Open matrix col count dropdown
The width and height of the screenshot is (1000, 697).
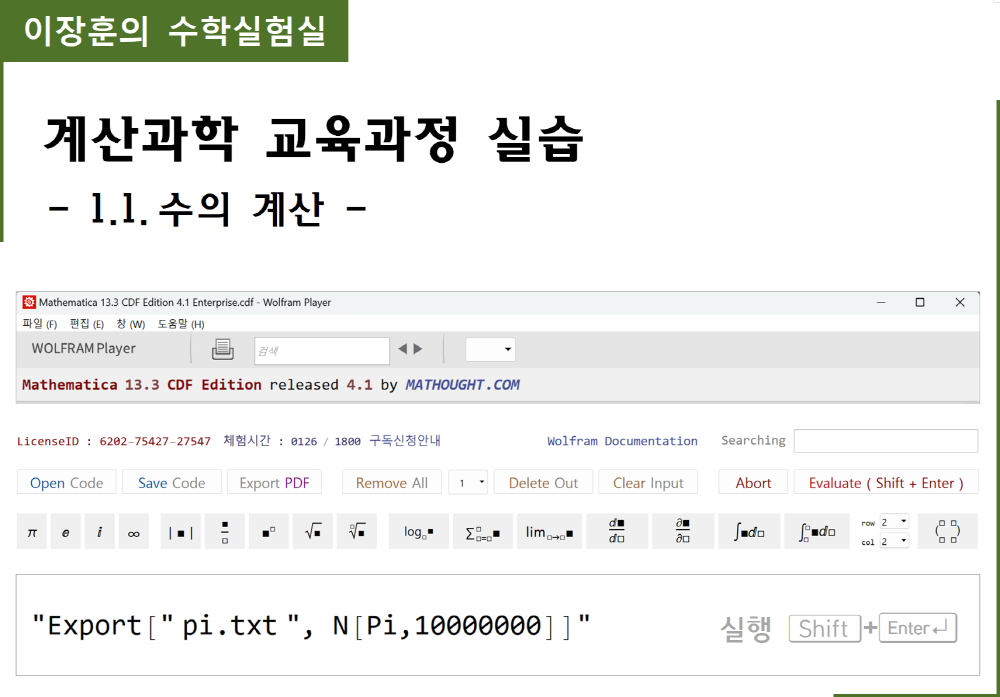tap(894, 541)
